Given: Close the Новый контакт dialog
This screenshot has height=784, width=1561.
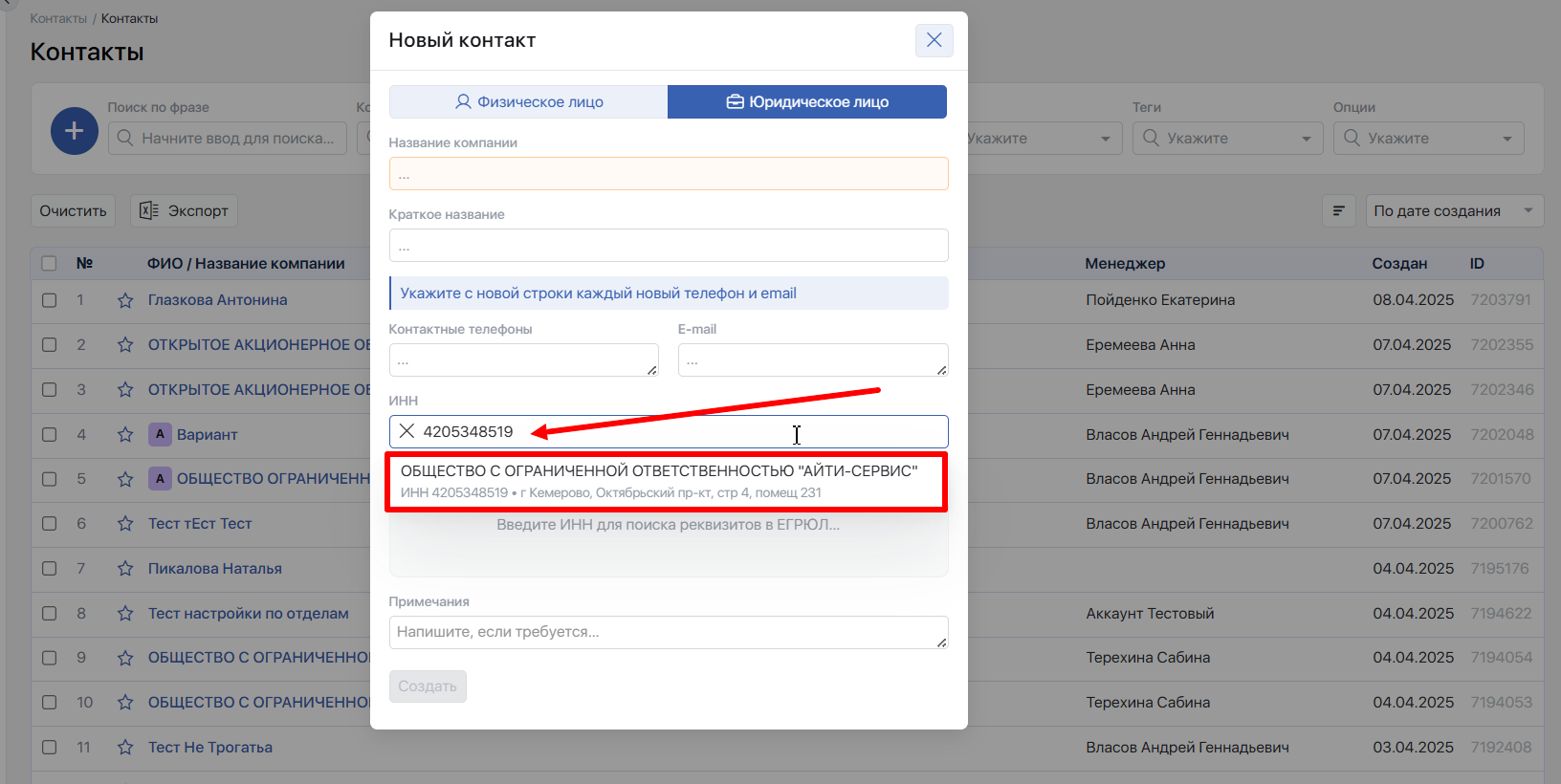Looking at the screenshot, I should coord(934,40).
